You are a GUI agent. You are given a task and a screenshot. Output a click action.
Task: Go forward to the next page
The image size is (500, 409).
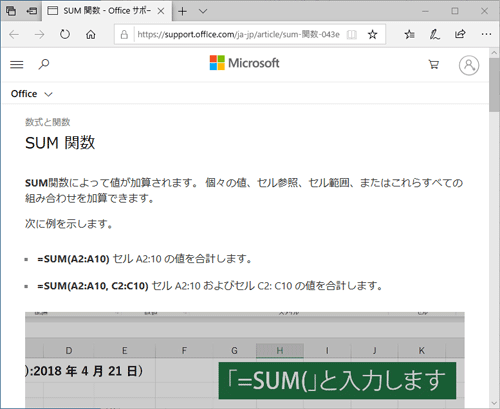[x=39, y=34]
